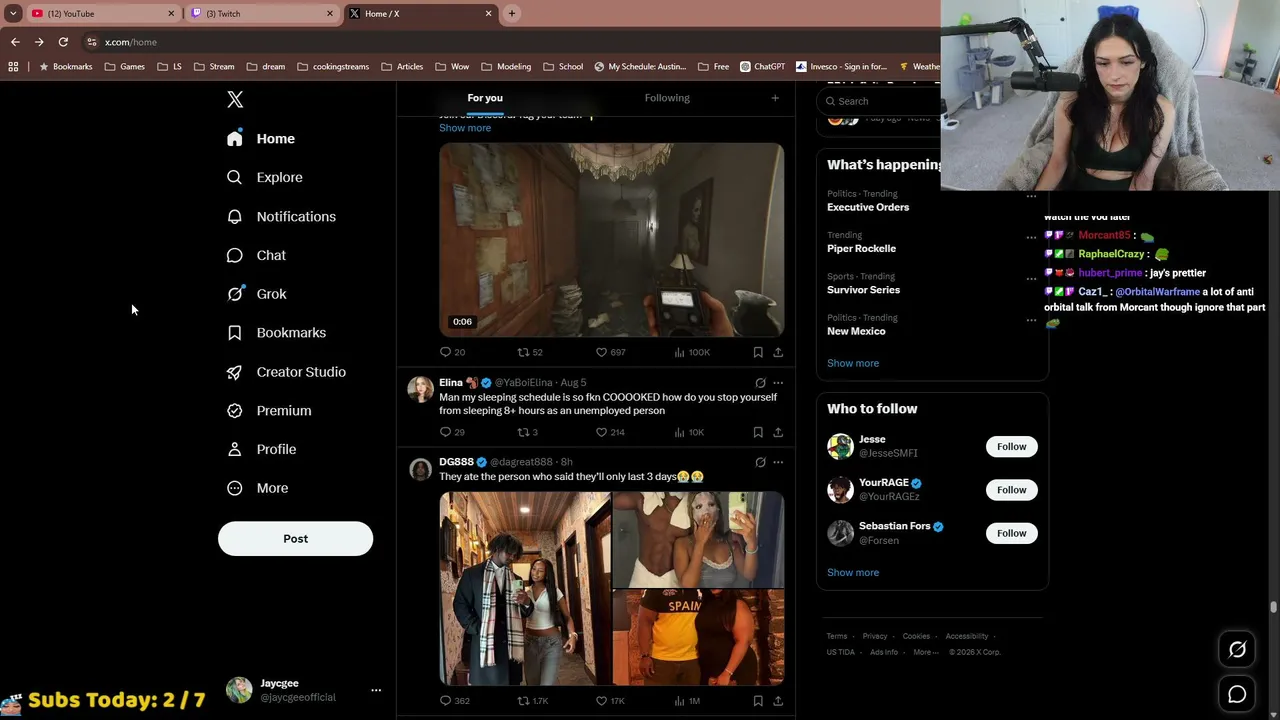Open Grok from the sidebar

[x=257, y=294]
